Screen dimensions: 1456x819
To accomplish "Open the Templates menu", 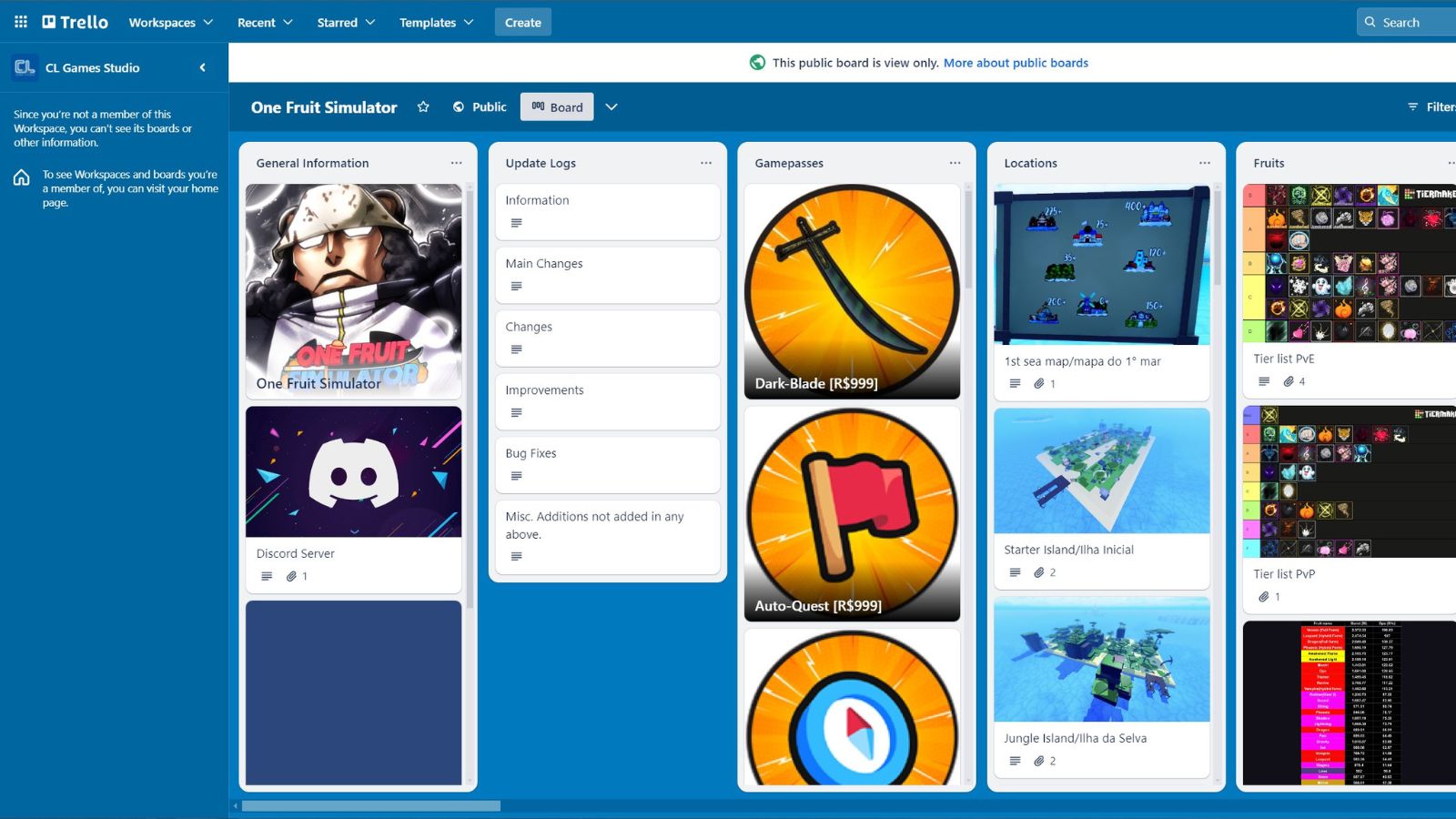I will (436, 22).
